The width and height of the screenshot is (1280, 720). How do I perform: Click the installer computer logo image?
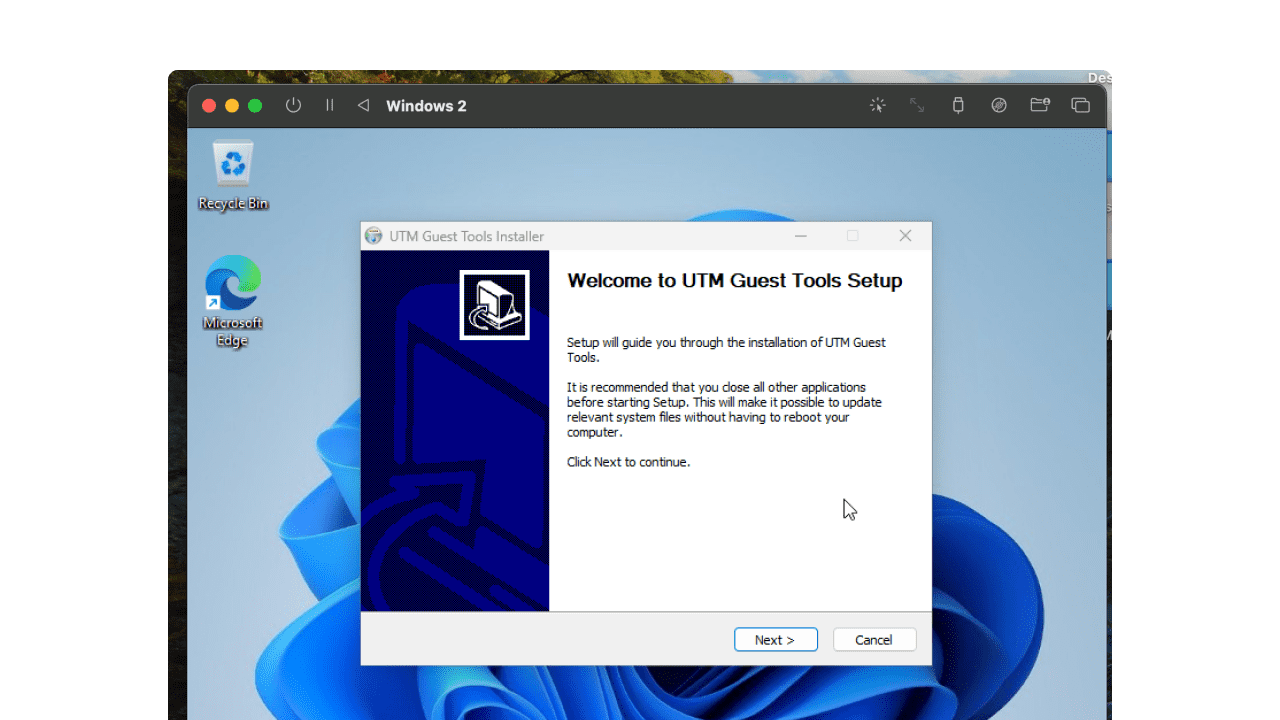coord(494,305)
